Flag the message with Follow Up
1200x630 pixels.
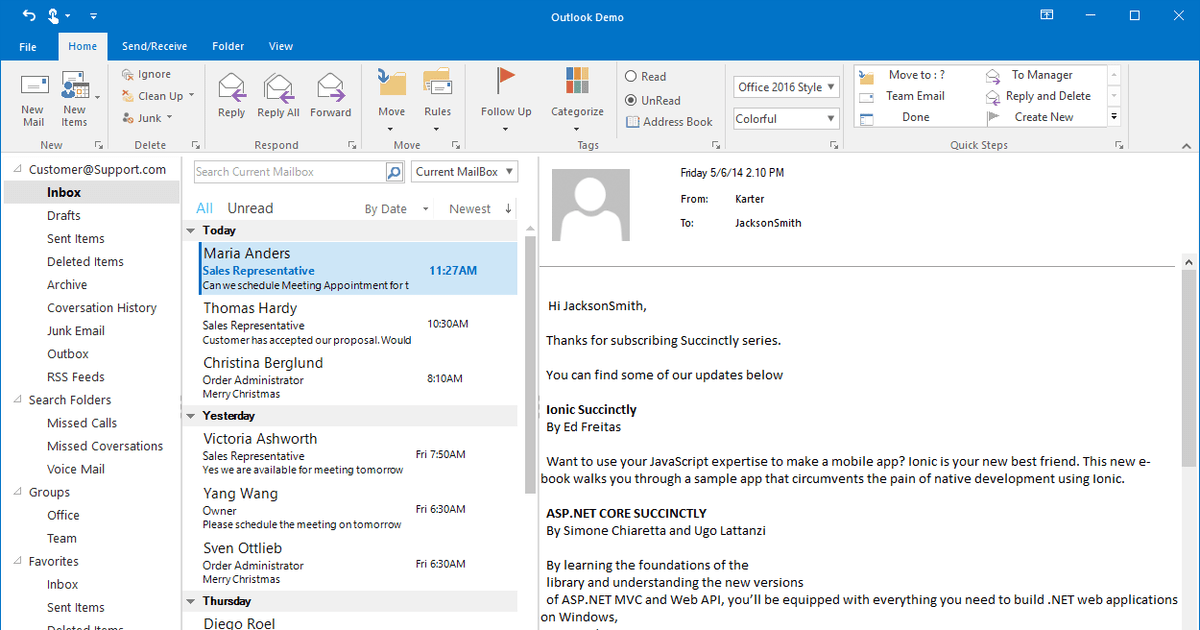[x=506, y=95]
